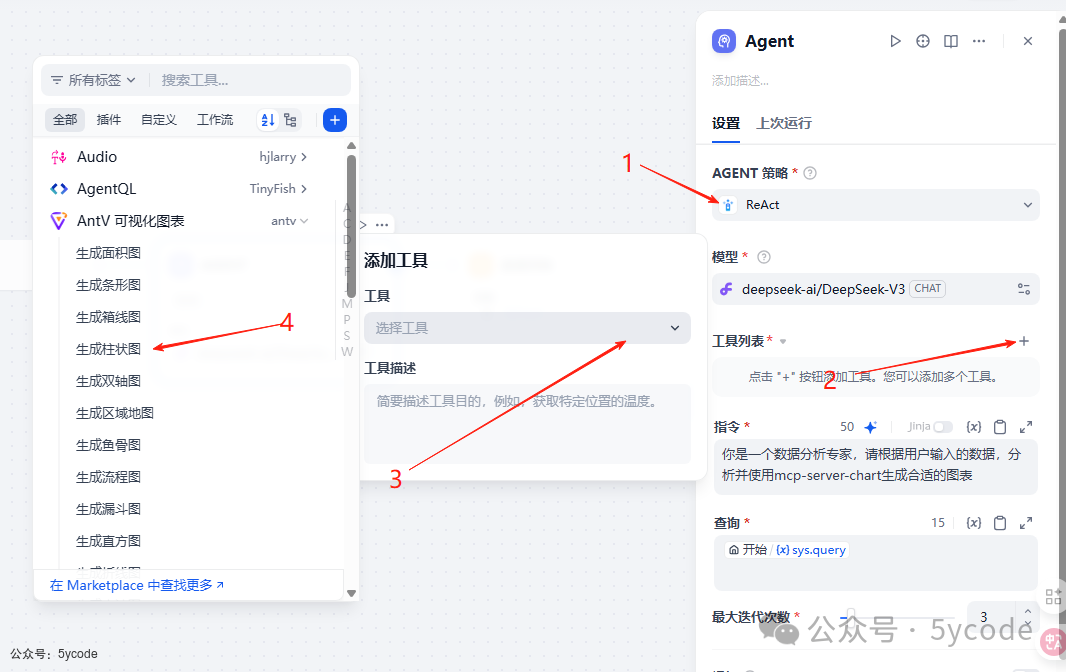Open the Agent more options ellipsis

pos(979,41)
